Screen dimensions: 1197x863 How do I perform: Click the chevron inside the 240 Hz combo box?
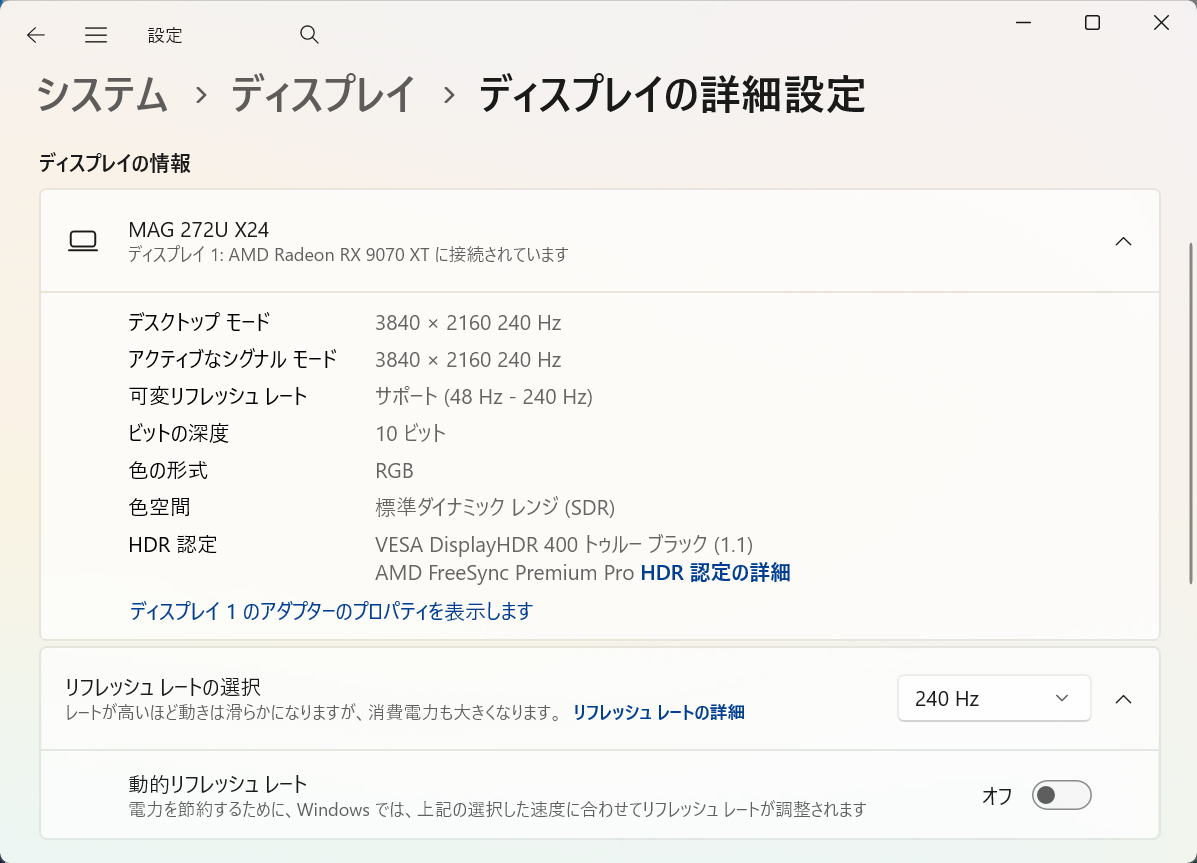pyautogui.click(x=1061, y=698)
